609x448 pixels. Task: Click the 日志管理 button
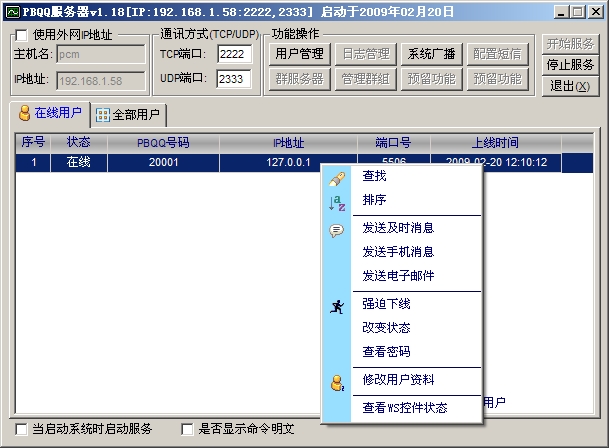coord(365,54)
